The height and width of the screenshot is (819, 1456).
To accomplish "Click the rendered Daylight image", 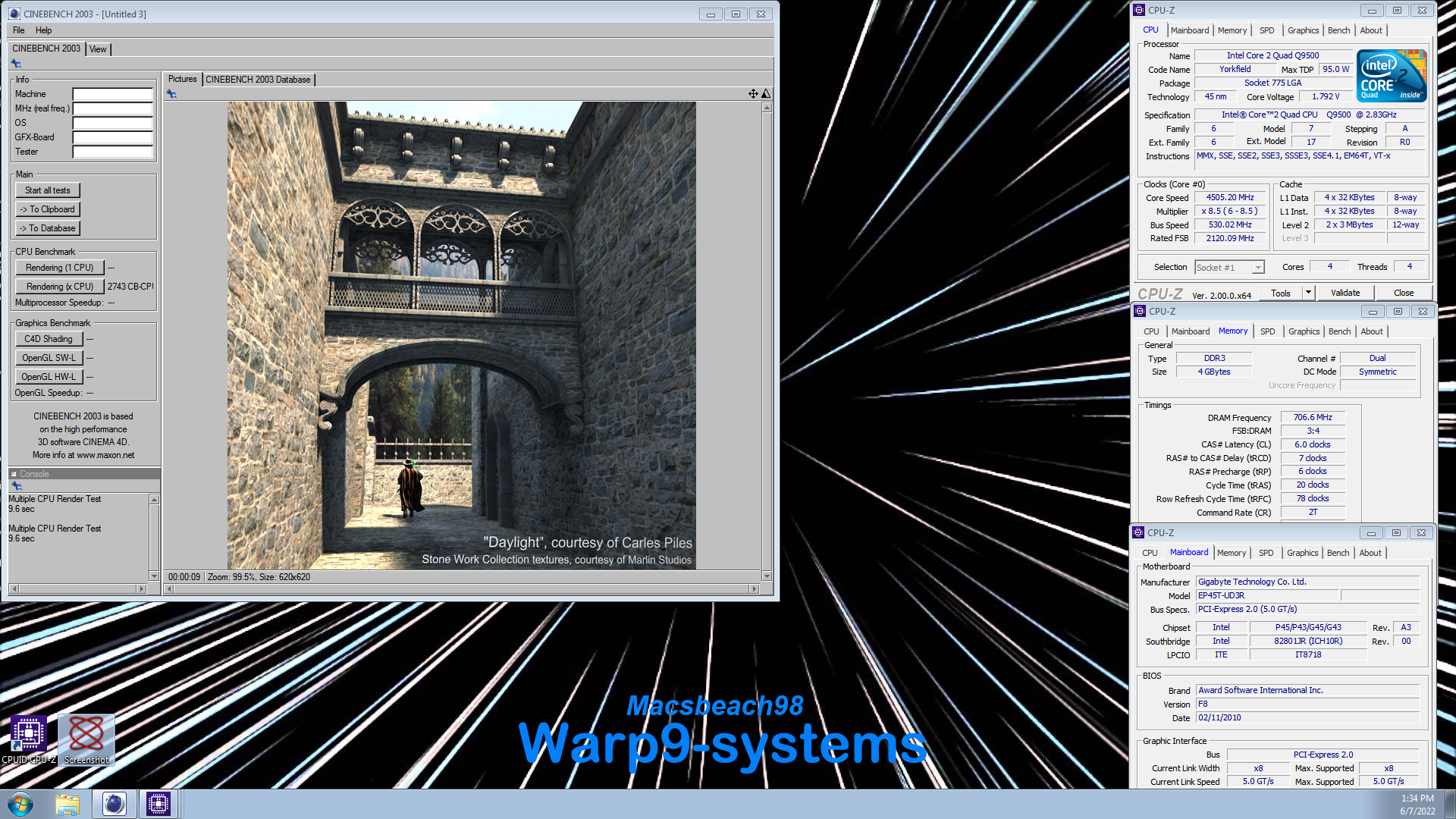I will click(462, 336).
